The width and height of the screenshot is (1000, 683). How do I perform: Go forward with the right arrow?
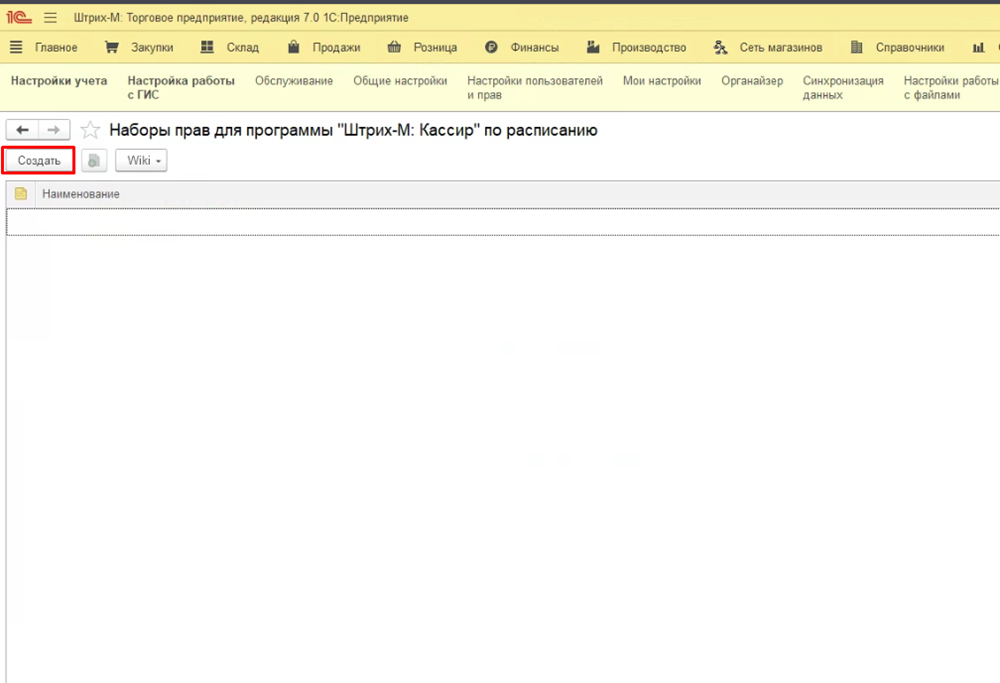54,130
